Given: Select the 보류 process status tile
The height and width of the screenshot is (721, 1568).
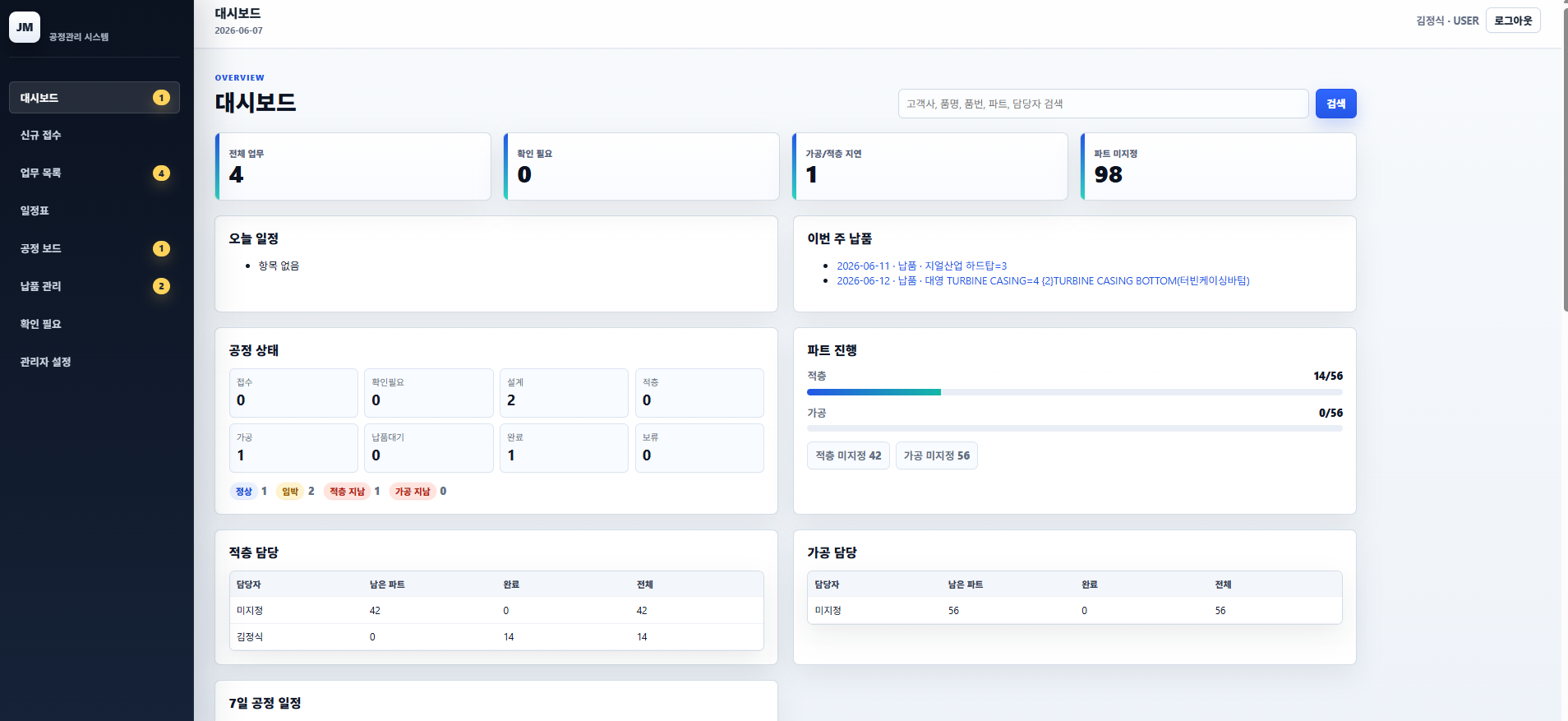Looking at the screenshot, I should point(699,448).
